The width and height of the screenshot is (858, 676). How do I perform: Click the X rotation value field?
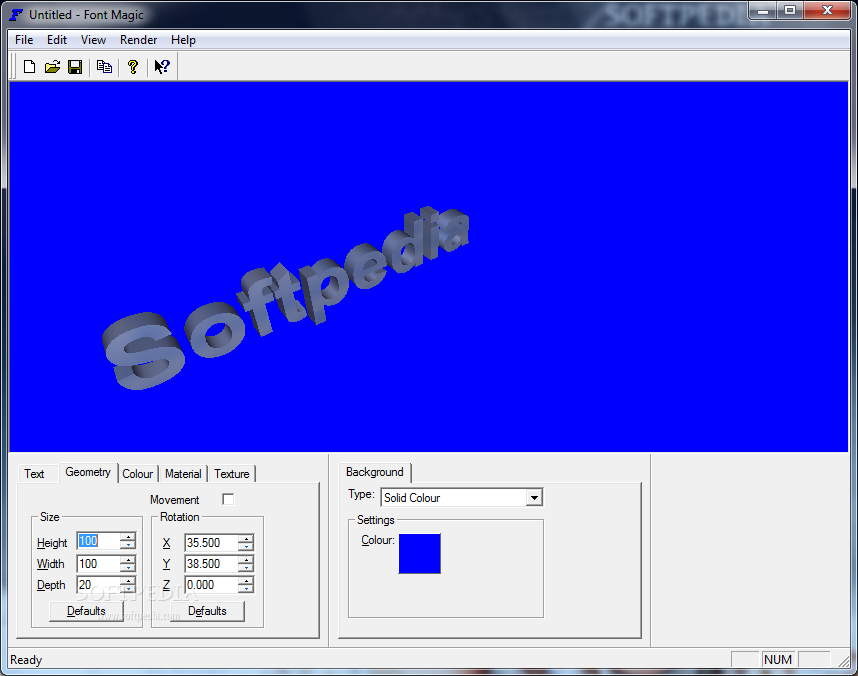point(211,542)
